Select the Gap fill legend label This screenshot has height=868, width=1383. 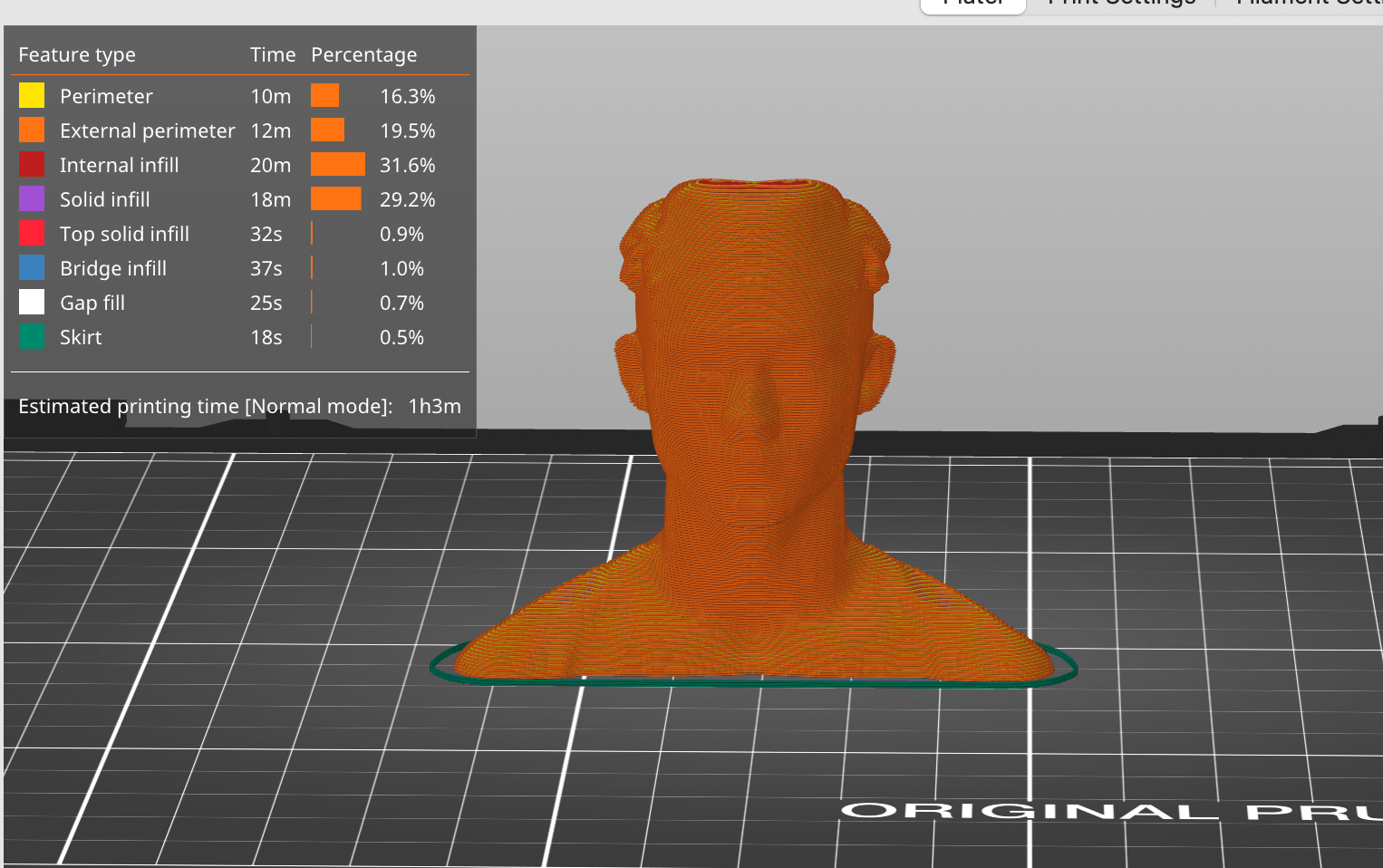(x=92, y=303)
